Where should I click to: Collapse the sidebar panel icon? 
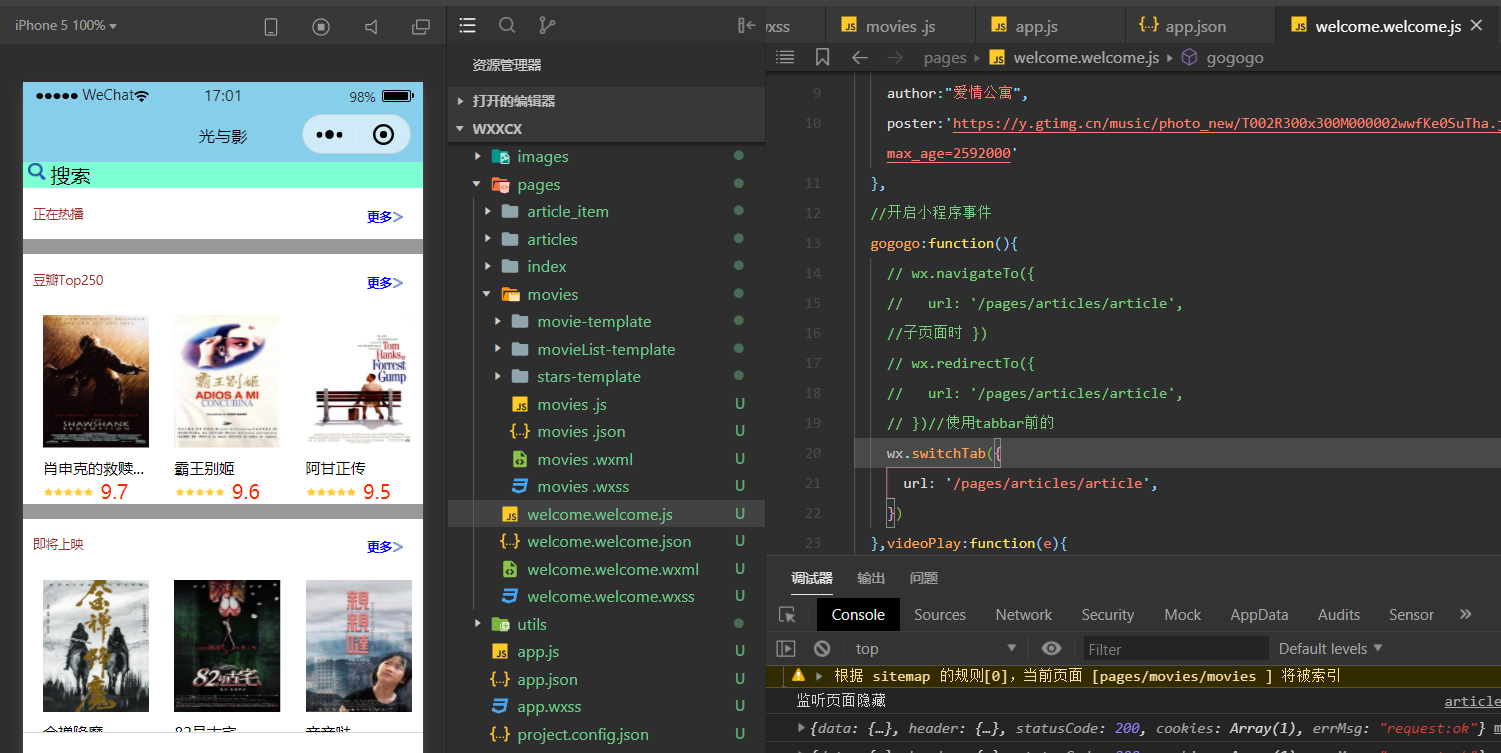(x=746, y=25)
